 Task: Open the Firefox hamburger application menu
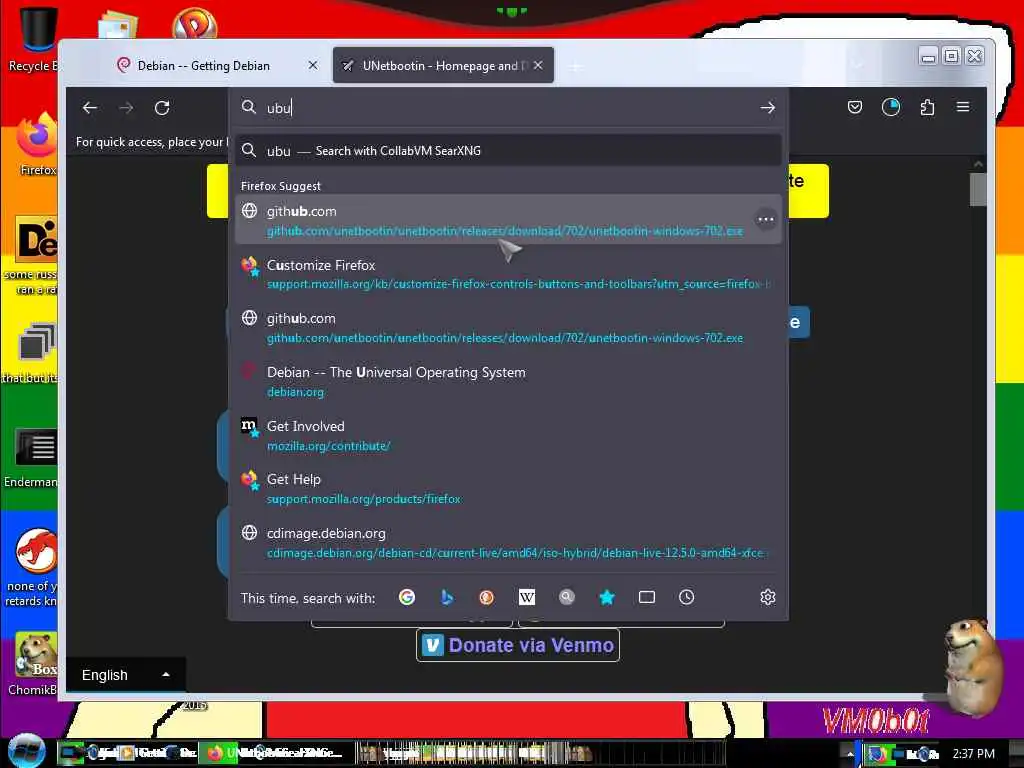(963, 107)
